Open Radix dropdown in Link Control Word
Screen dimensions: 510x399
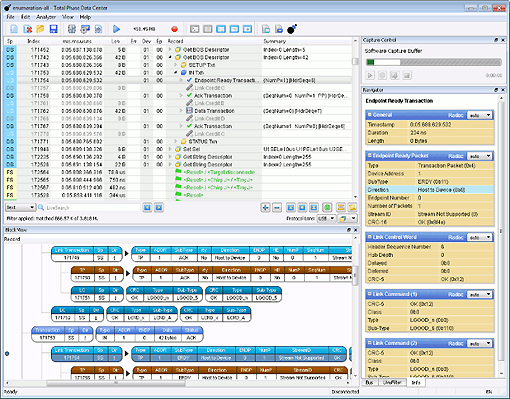click(480, 237)
